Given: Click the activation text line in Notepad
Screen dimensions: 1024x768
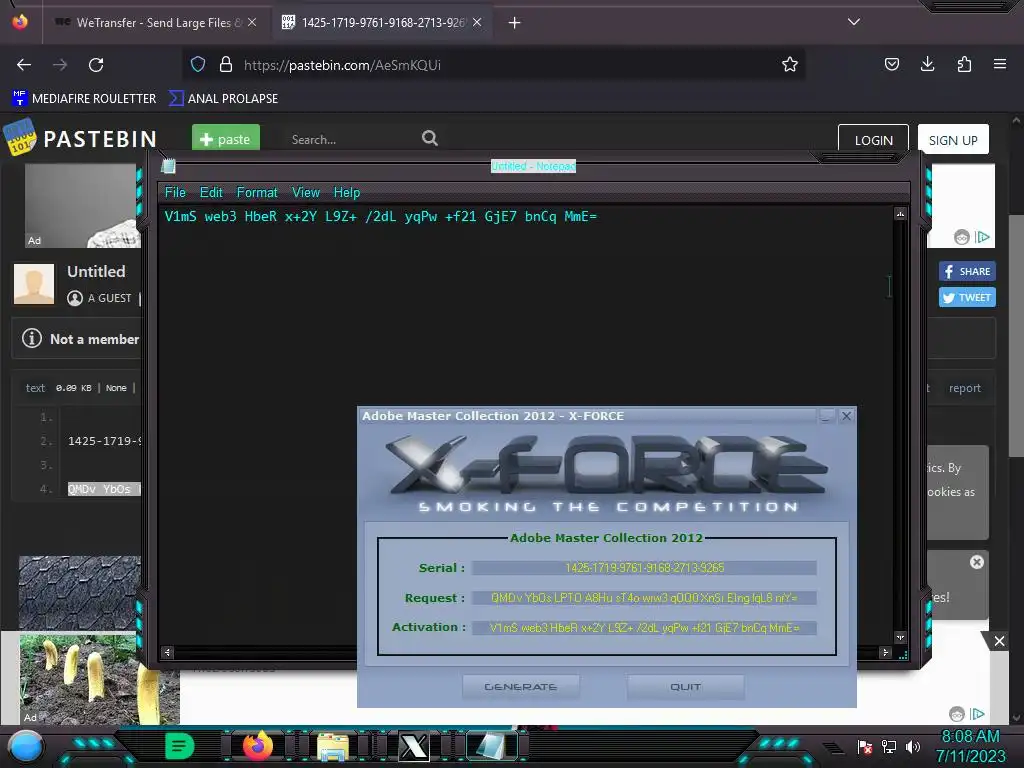Looking at the screenshot, I should click(381, 216).
